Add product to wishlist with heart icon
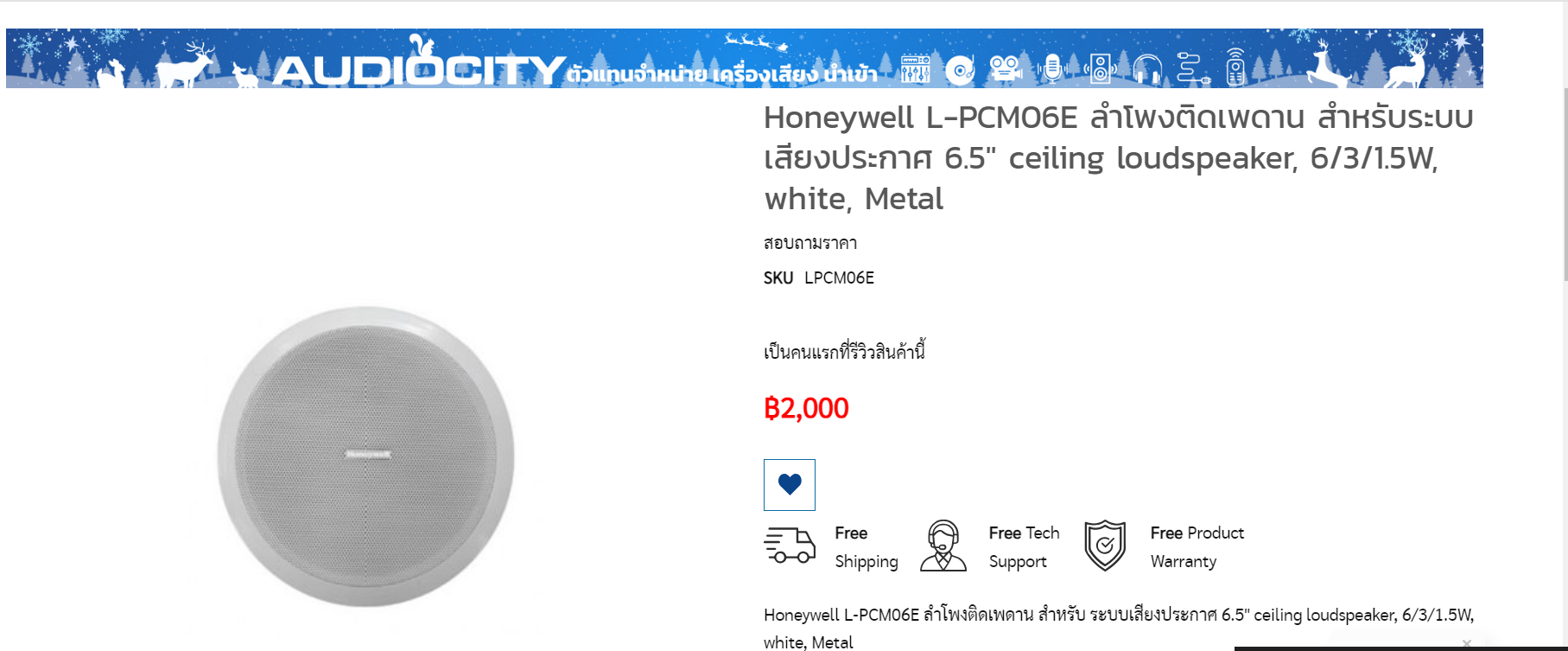The height and width of the screenshot is (651, 1568). pos(790,485)
